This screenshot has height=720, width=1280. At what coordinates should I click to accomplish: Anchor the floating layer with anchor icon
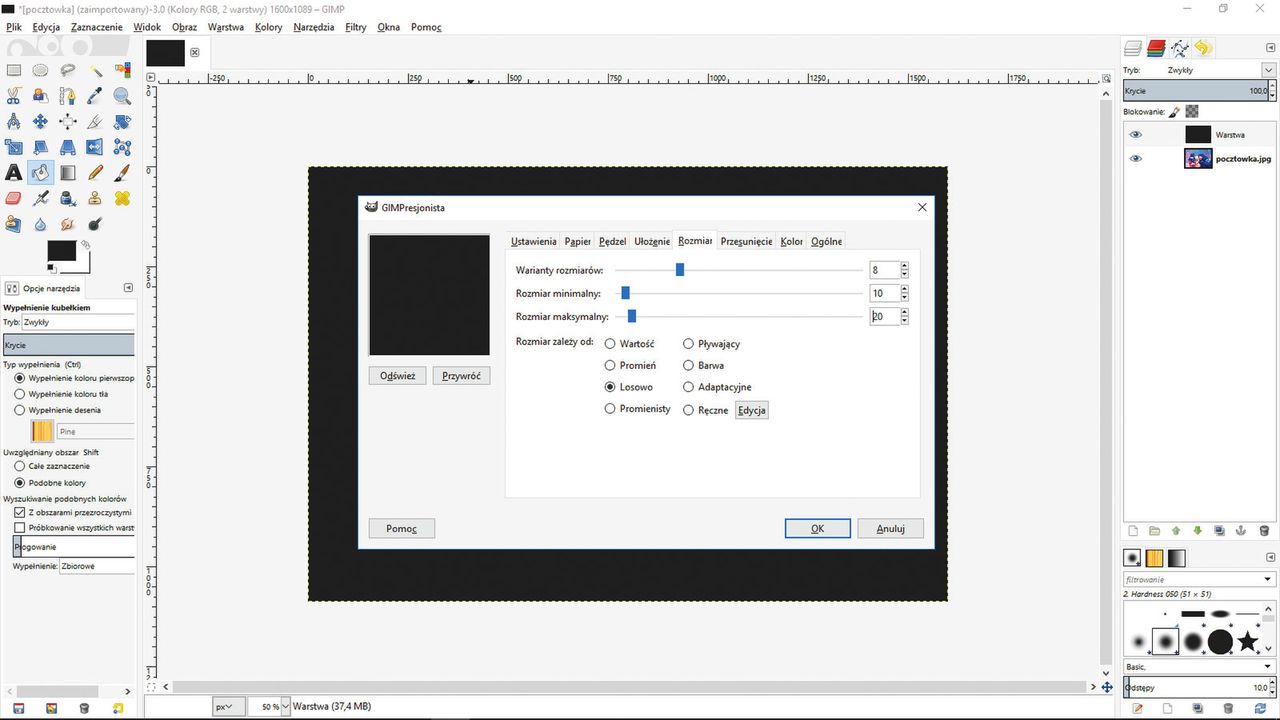[1241, 531]
